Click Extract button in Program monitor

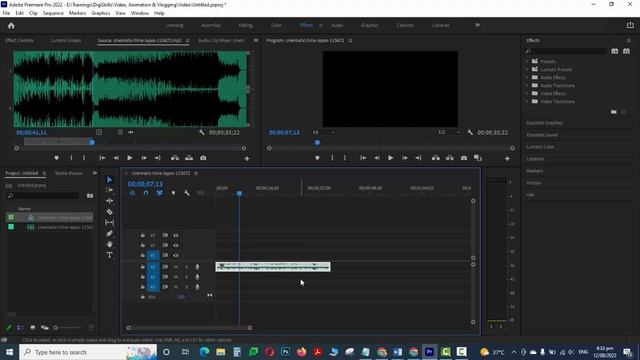[449, 158]
